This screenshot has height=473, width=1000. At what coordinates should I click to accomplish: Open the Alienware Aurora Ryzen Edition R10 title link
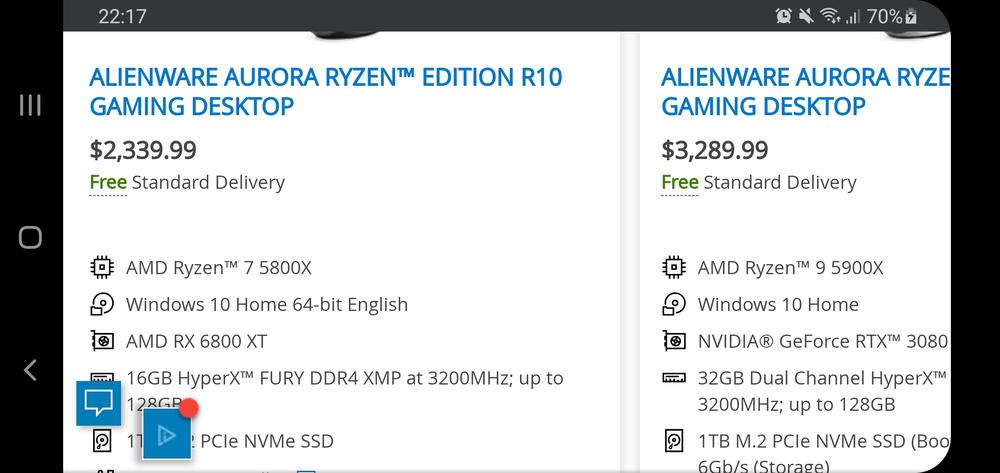(x=326, y=91)
